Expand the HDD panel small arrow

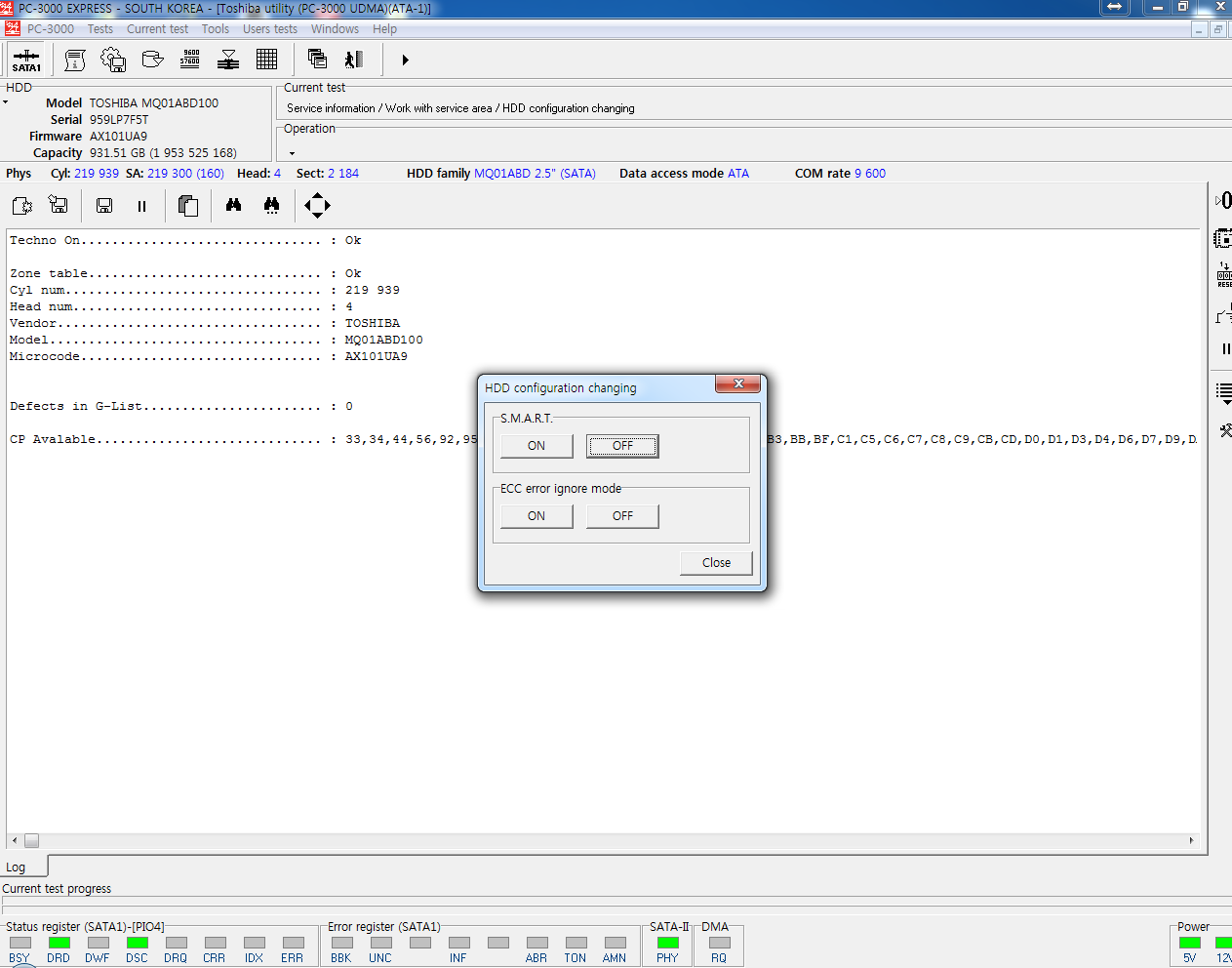pyautogui.click(x=6, y=102)
